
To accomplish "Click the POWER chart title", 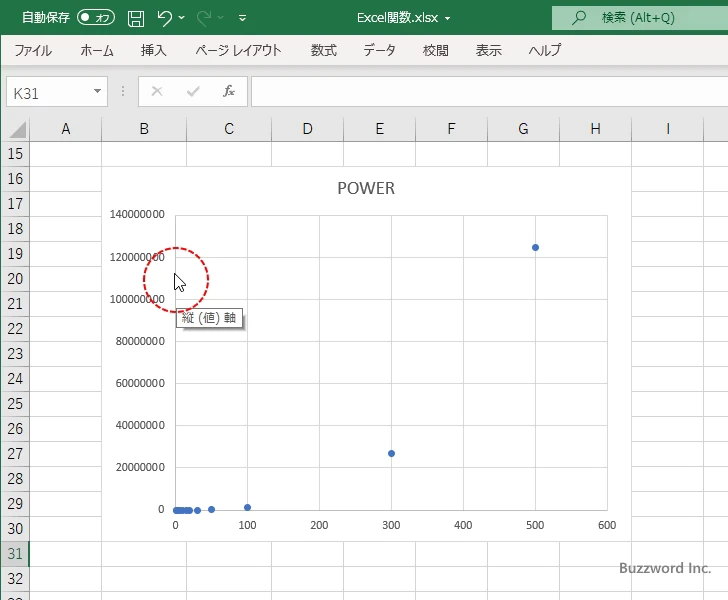I will click(366, 188).
